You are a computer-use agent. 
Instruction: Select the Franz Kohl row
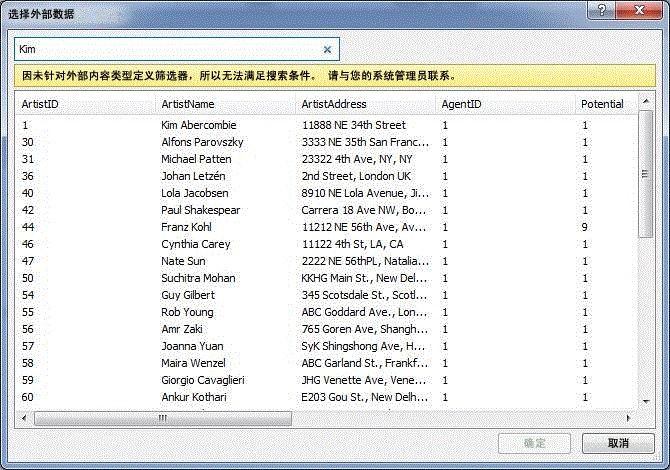[327, 227]
